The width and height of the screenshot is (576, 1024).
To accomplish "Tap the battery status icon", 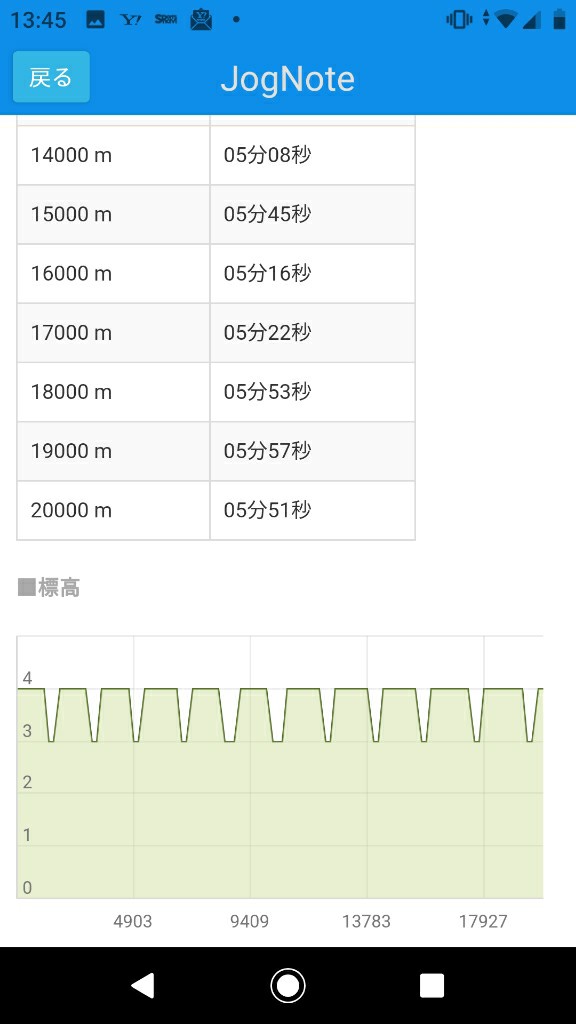I will (559, 20).
